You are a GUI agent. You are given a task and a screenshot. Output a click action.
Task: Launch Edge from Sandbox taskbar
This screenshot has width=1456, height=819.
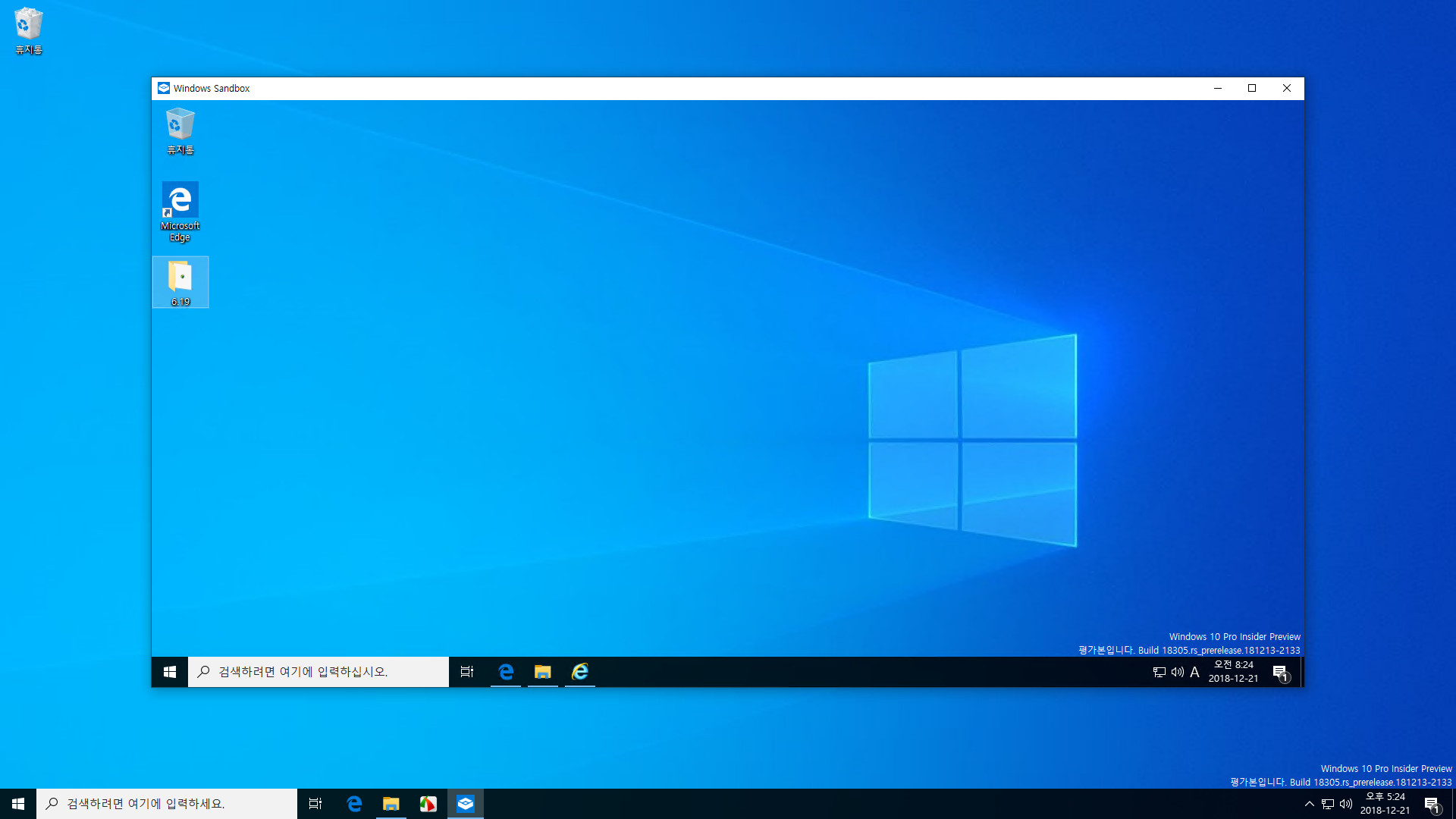506,672
